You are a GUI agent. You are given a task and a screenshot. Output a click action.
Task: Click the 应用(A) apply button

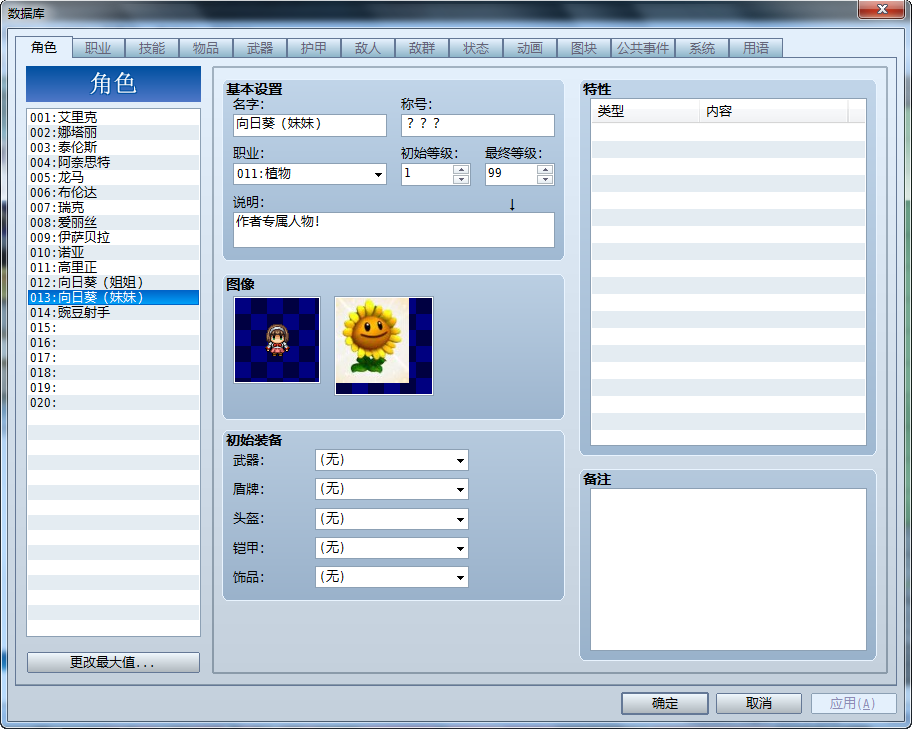click(x=853, y=703)
